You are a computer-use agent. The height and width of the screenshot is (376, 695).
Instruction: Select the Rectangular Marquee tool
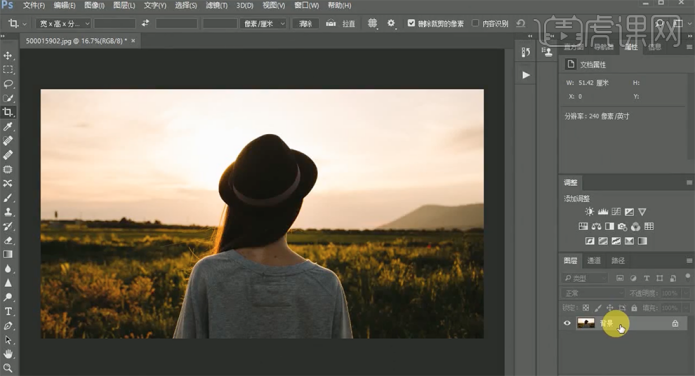(x=8, y=70)
